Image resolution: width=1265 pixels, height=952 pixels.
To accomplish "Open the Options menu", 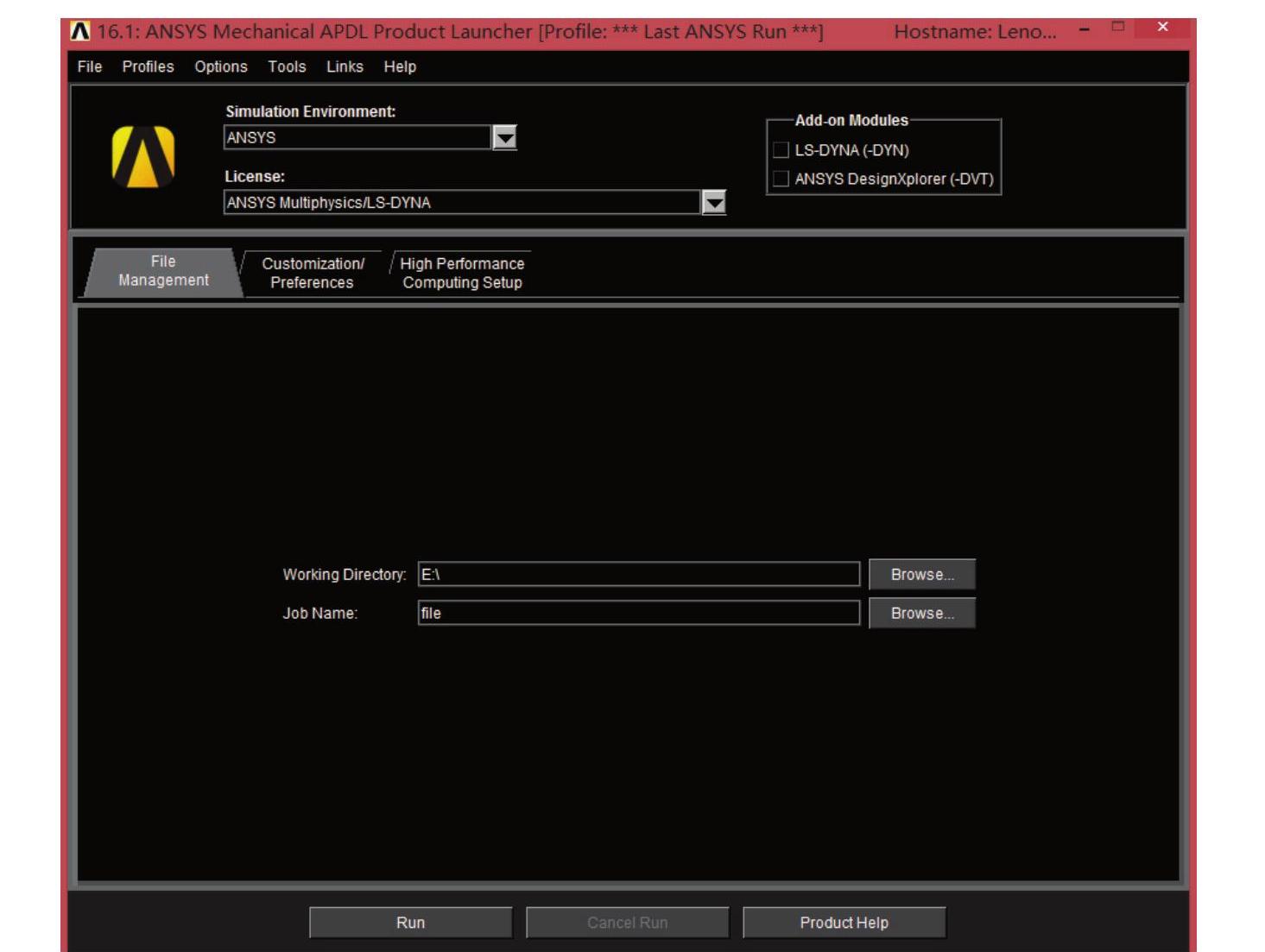I will tap(220, 66).
